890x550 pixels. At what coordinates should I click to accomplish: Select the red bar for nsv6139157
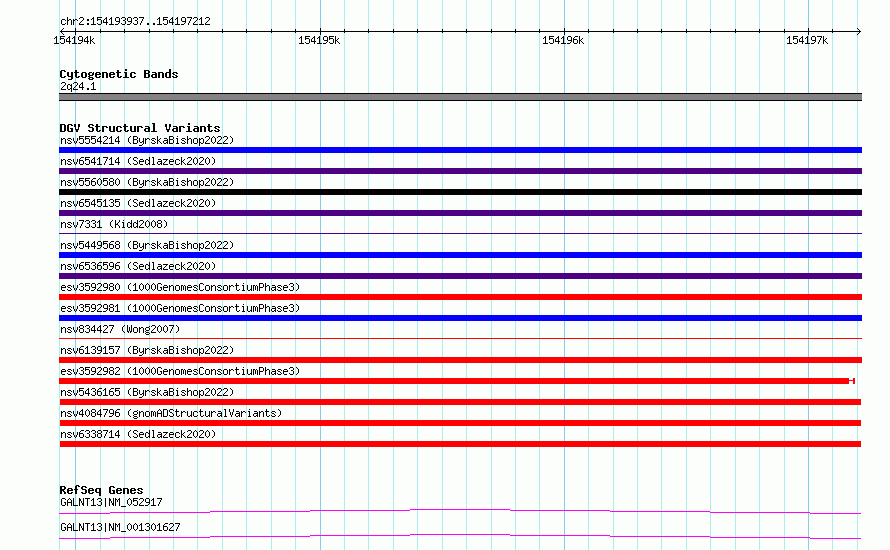[460, 360]
